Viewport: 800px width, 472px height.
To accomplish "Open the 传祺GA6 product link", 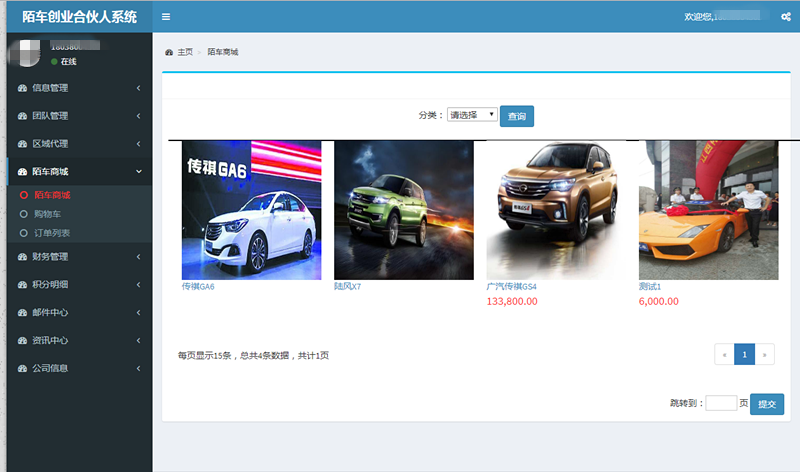I will coord(198,287).
